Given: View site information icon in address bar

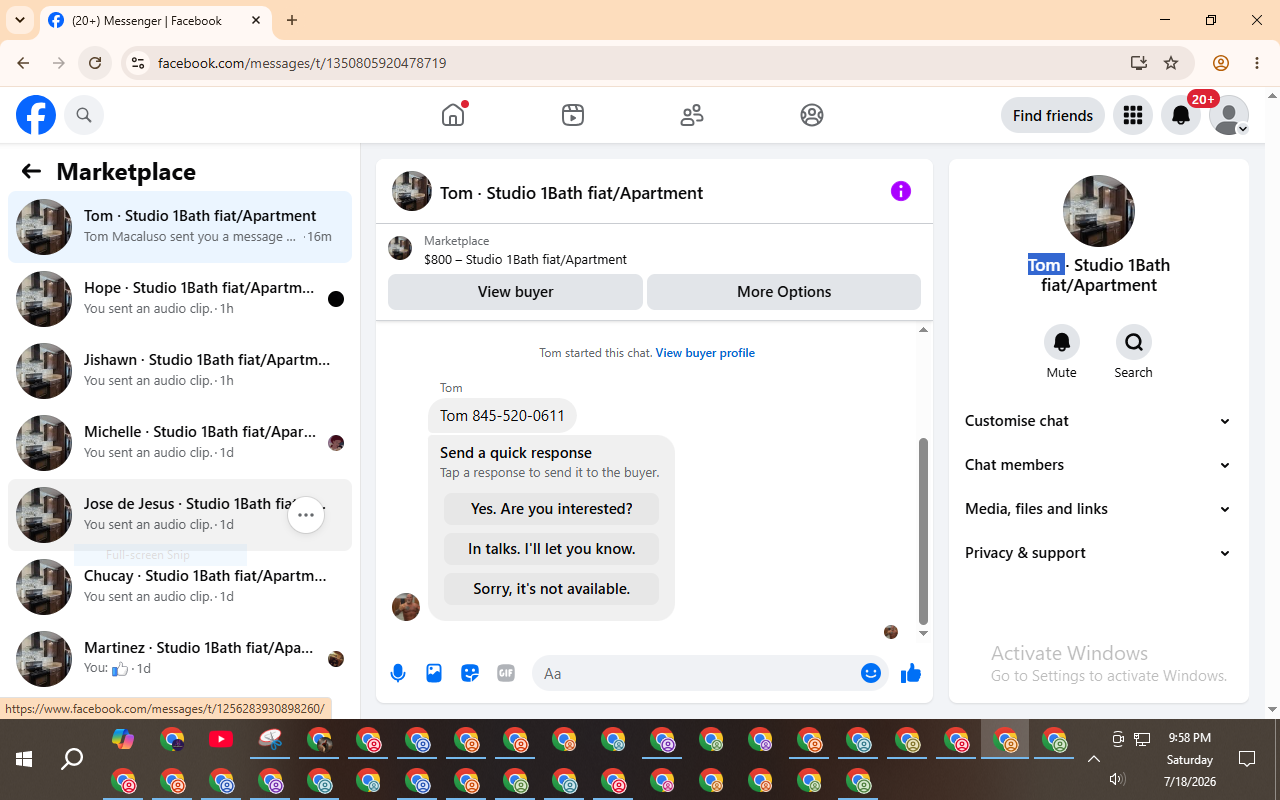Looking at the screenshot, I should 138,63.
